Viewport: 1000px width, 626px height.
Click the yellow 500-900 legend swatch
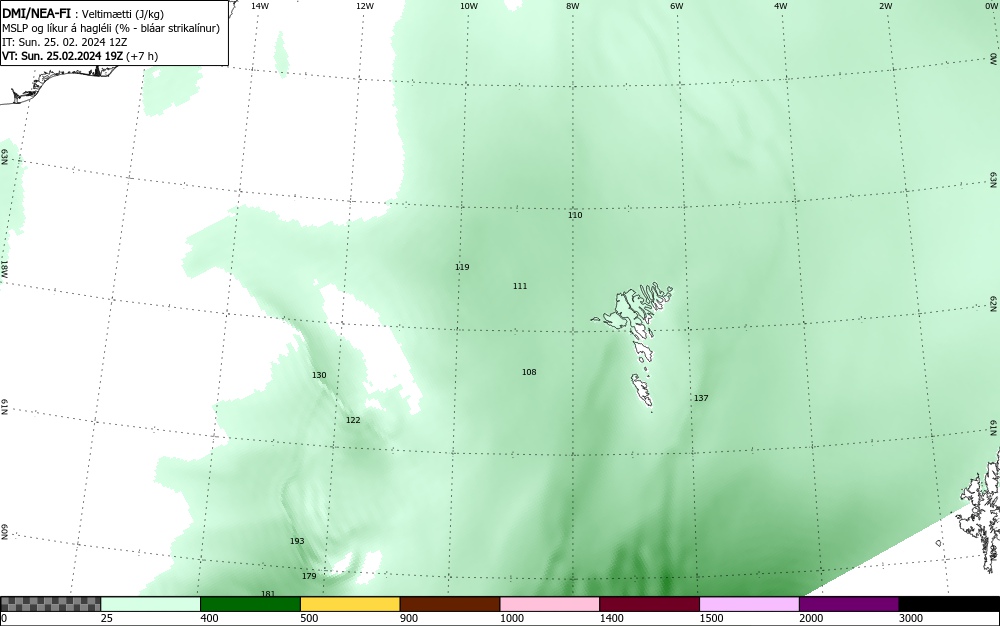350,604
